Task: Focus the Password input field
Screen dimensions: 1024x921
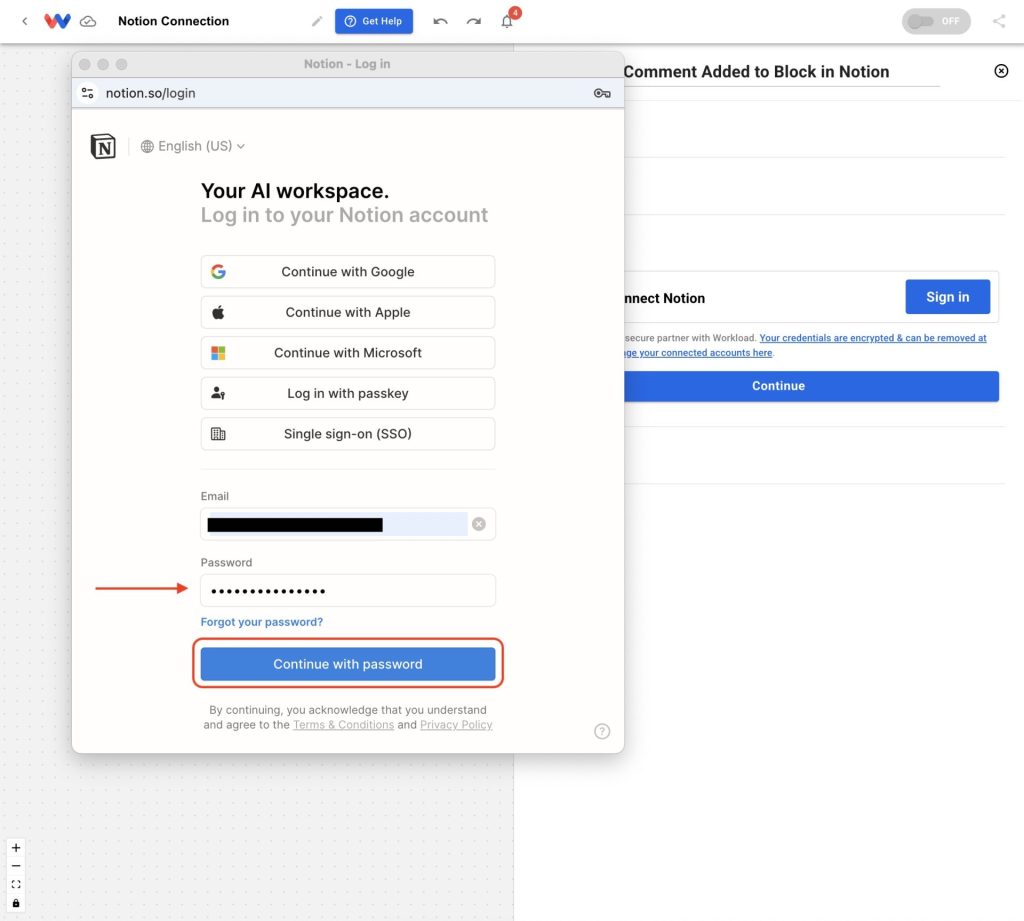Action: pos(347,590)
